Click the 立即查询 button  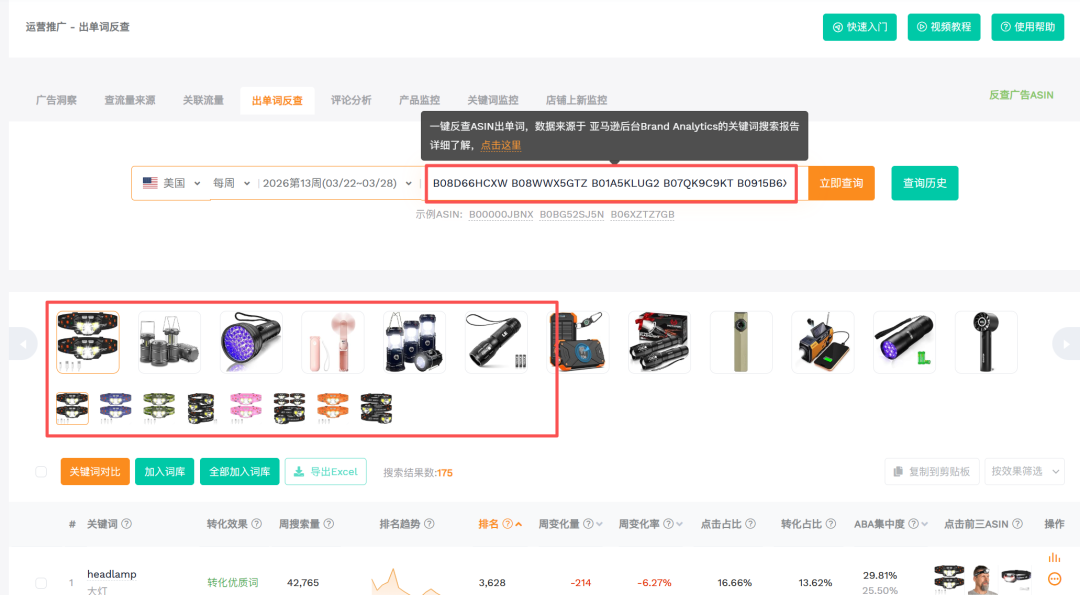click(x=841, y=183)
